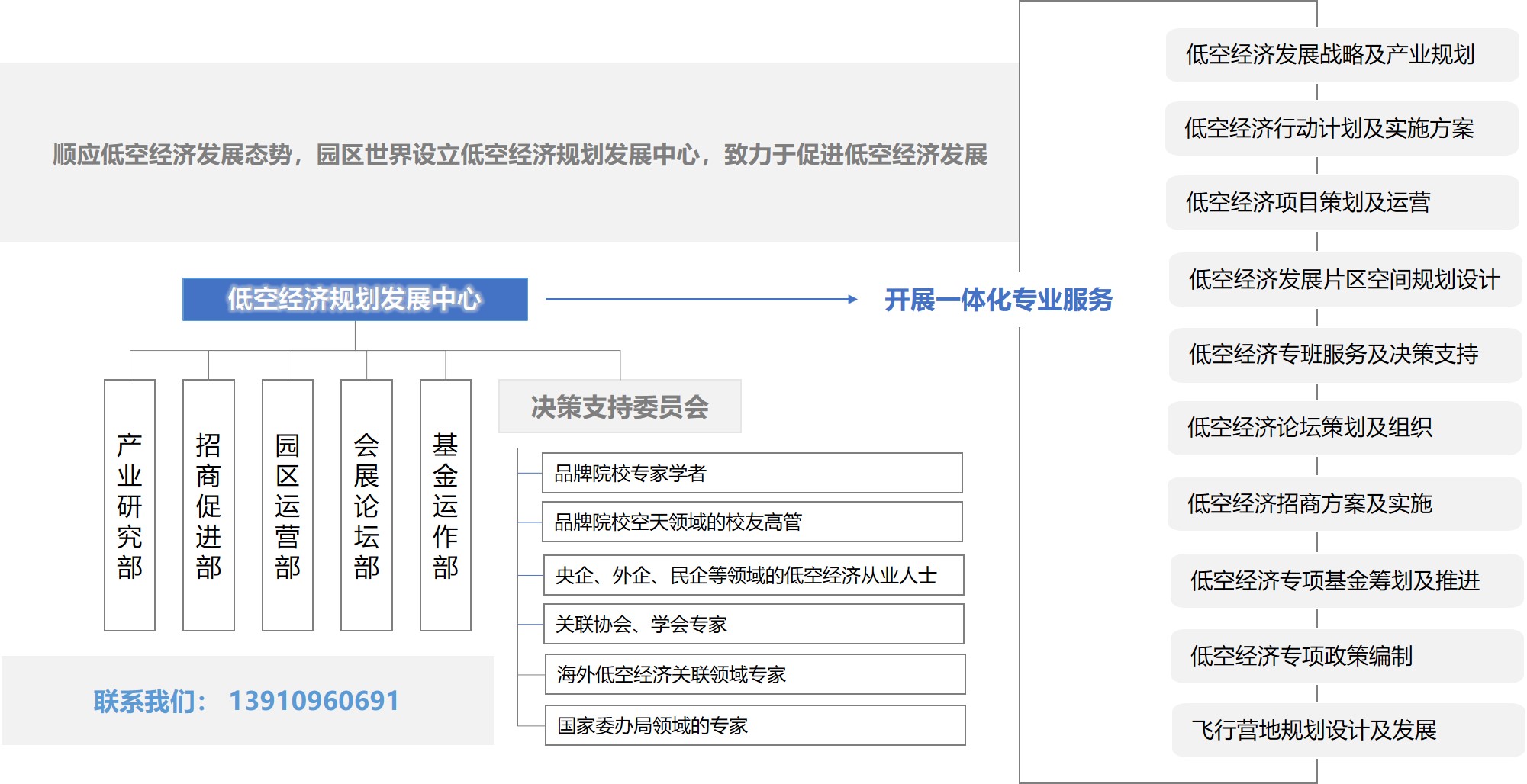The width and height of the screenshot is (1527, 784).
Task: Select 品牌院校空天领域的校友高管 item
Action: coord(752,522)
